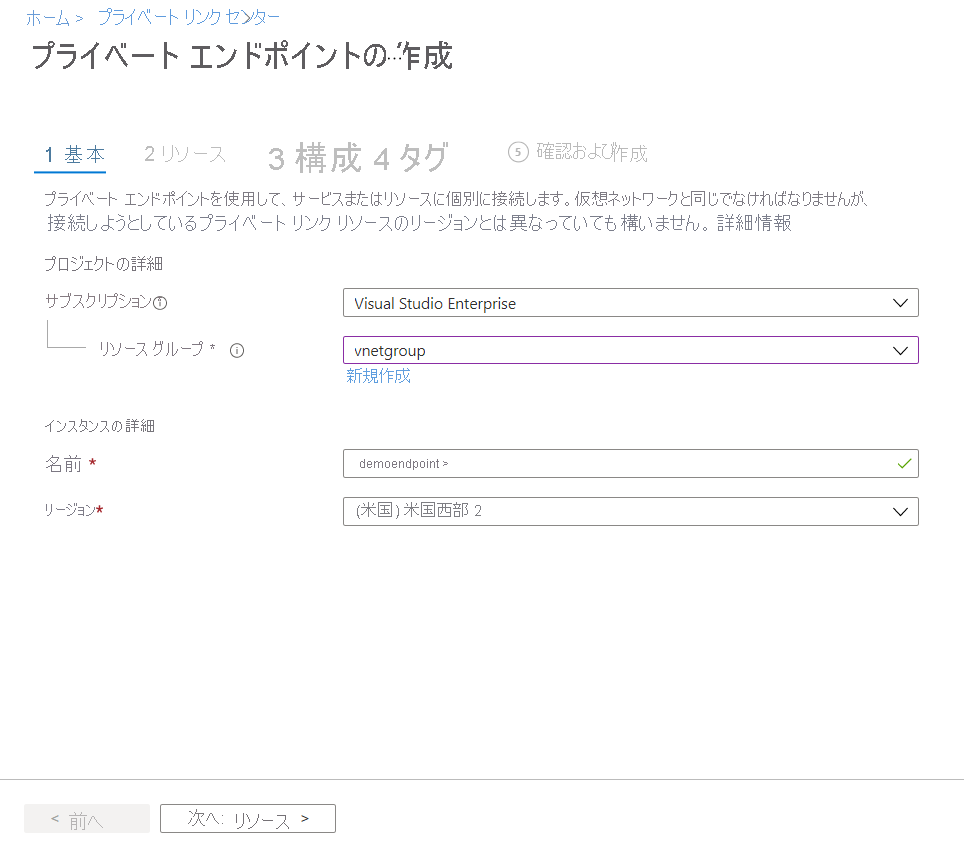964x857 pixels.
Task: Click the 新規作成 link
Action: [x=378, y=376]
